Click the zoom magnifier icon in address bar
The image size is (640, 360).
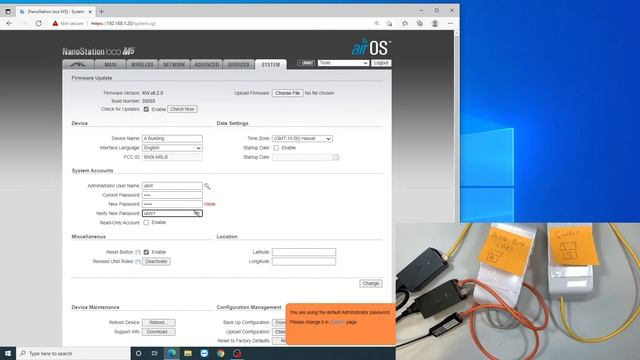[x=377, y=23]
